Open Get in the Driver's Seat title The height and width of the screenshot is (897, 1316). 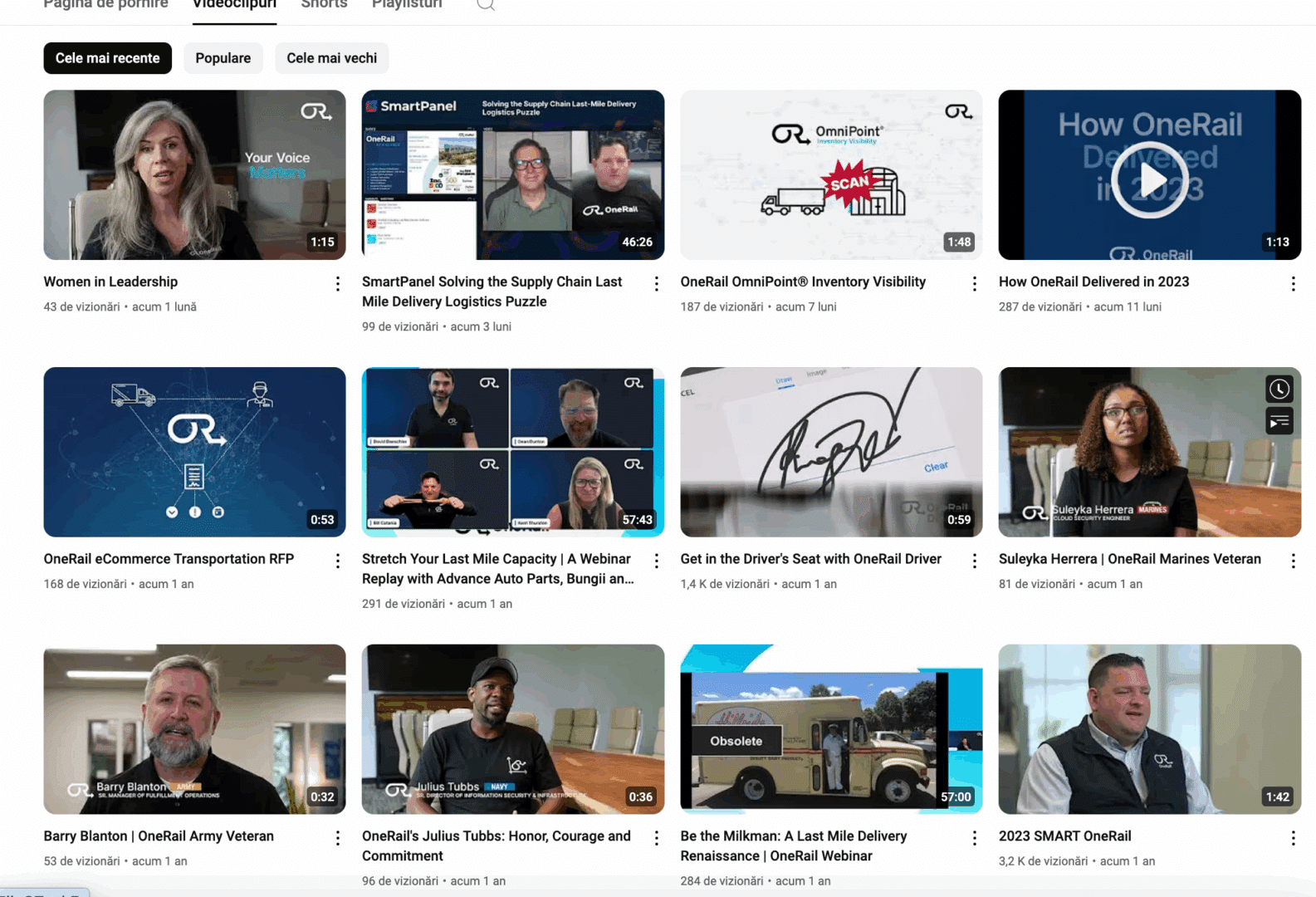click(x=810, y=559)
